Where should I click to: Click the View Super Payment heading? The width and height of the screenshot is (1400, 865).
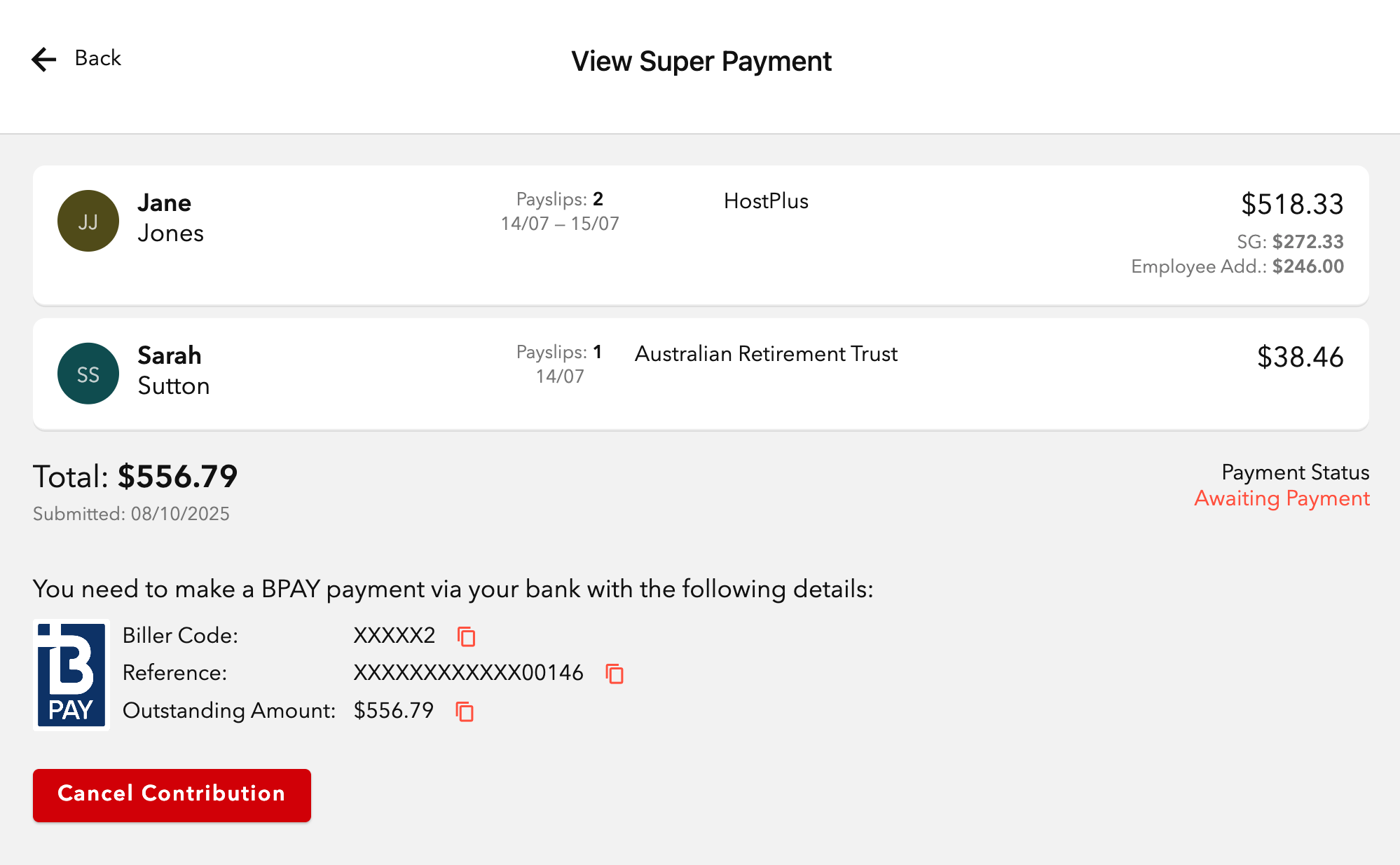tap(701, 62)
